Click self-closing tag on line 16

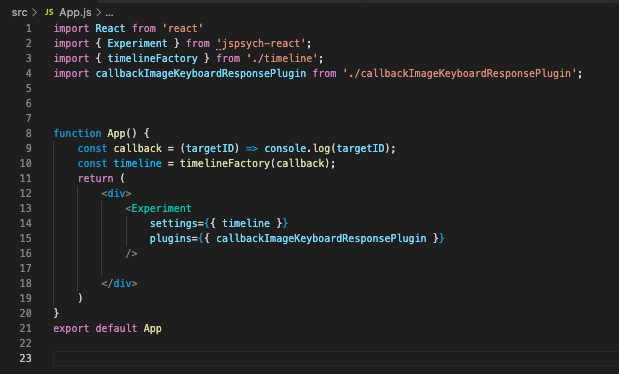(x=131, y=254)
